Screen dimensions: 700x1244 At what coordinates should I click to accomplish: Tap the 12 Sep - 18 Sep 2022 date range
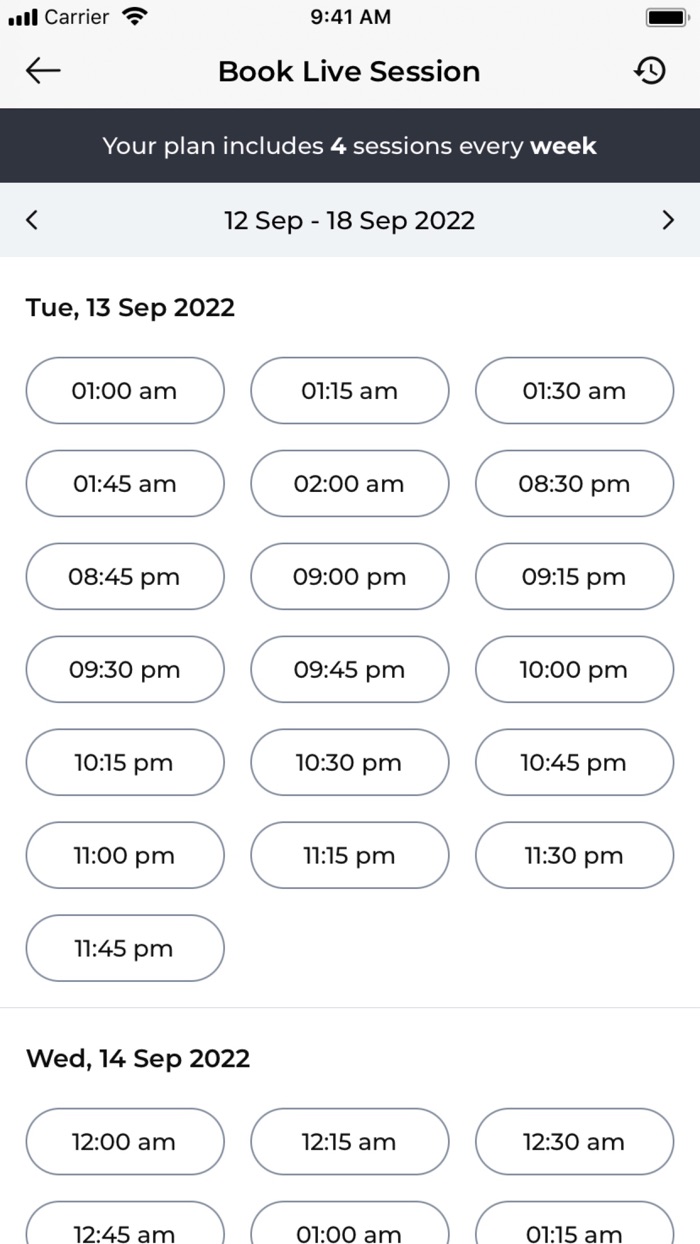(x=349, y=220)
